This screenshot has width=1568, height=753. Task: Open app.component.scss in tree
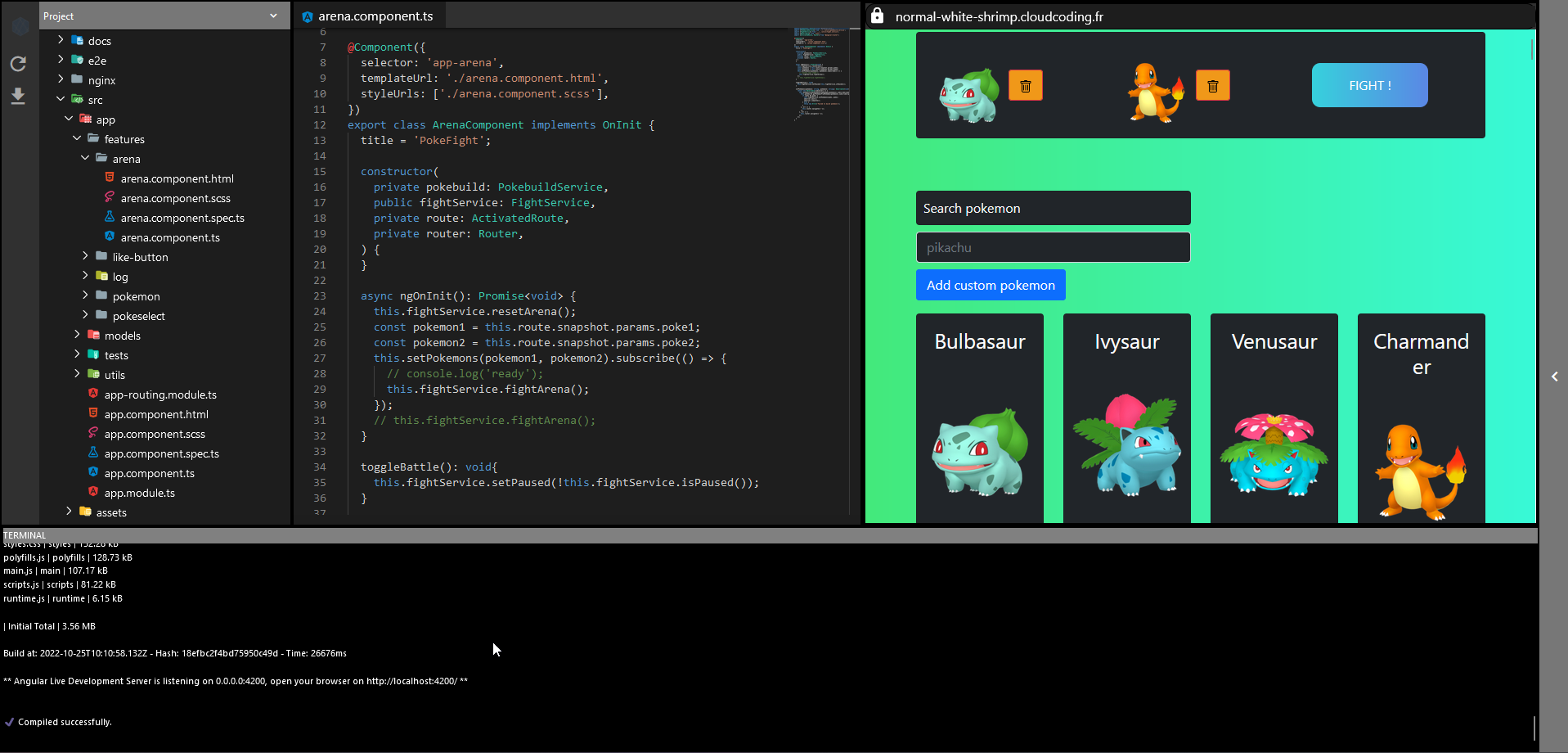coord(155,434)
